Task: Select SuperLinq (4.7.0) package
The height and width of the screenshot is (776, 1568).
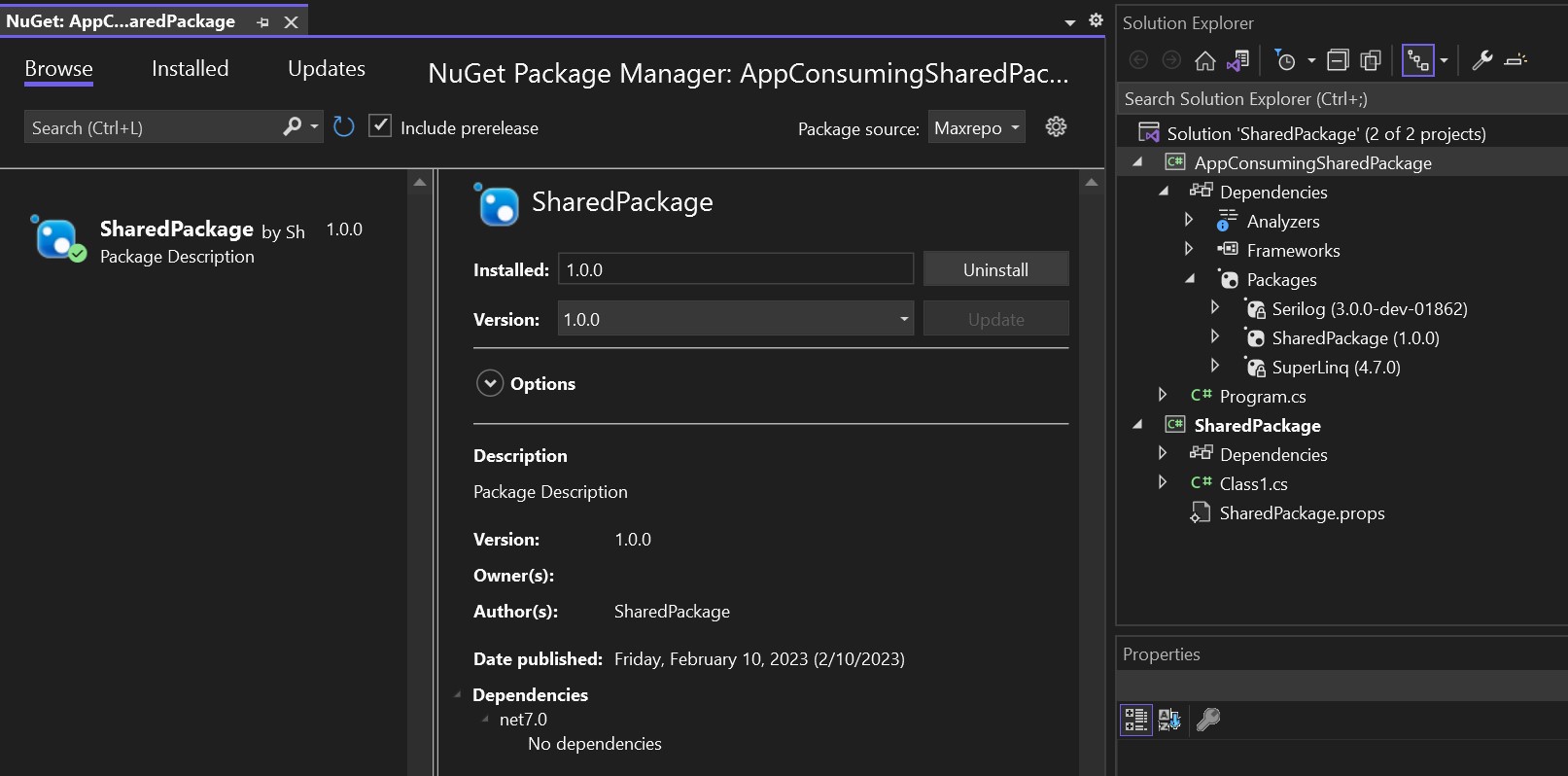Action: click(1336, 367)
